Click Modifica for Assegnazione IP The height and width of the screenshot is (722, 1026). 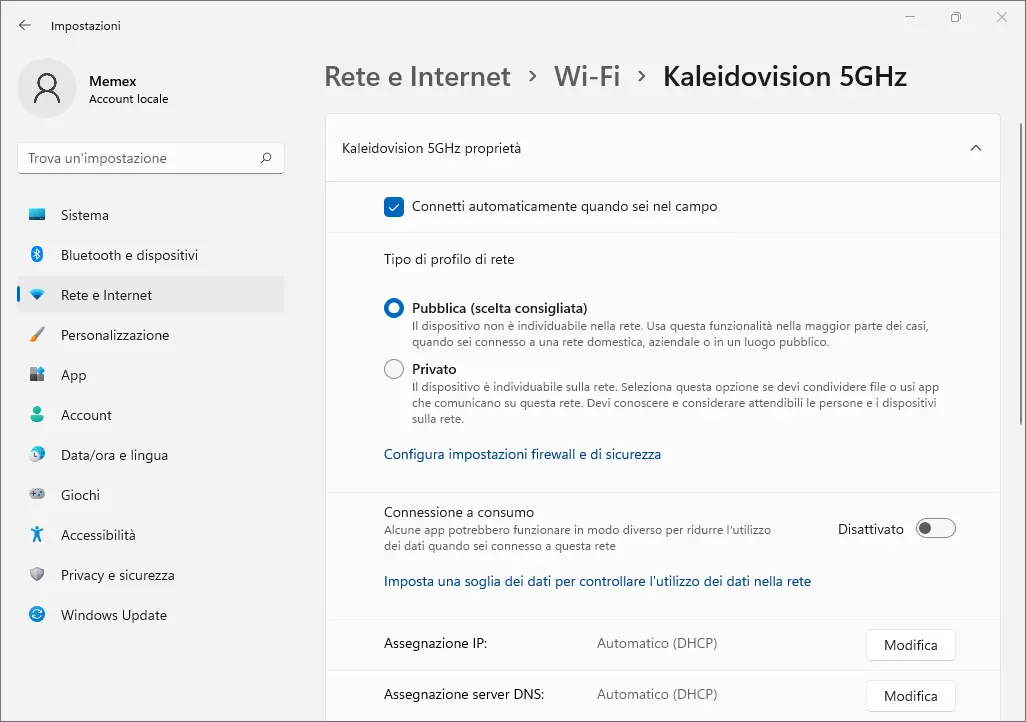[911, 645]
